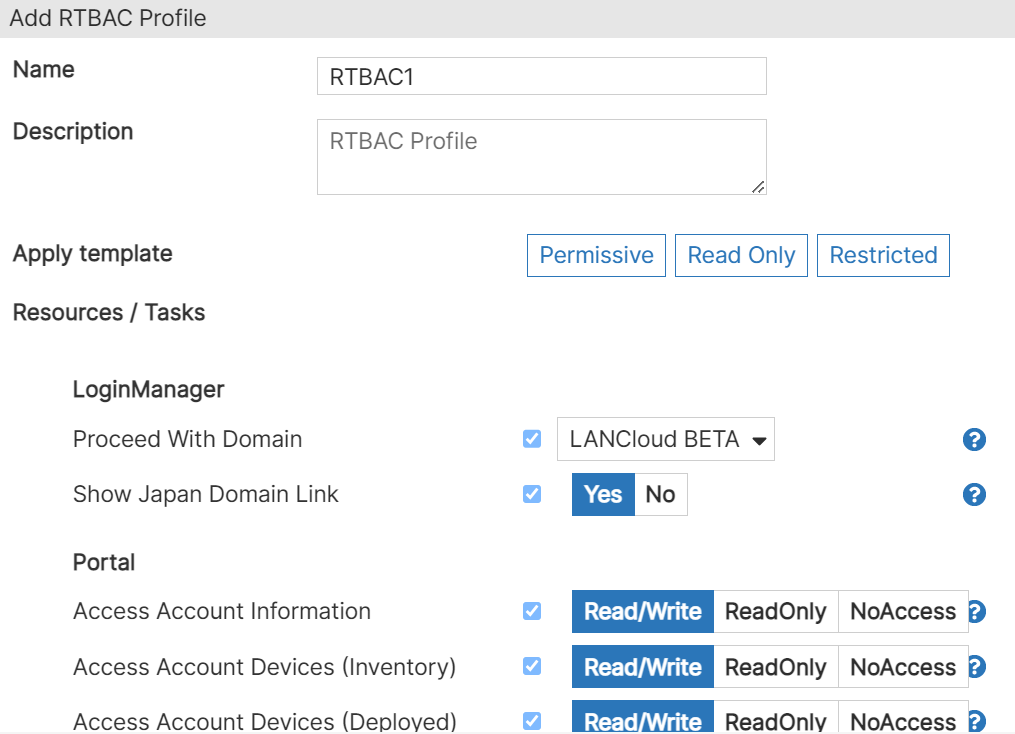Uncheck the Show Japan Domain Link checkbox
This screenshot has height=734, width=1015.
pyautogui.click(x=531, y=494)
